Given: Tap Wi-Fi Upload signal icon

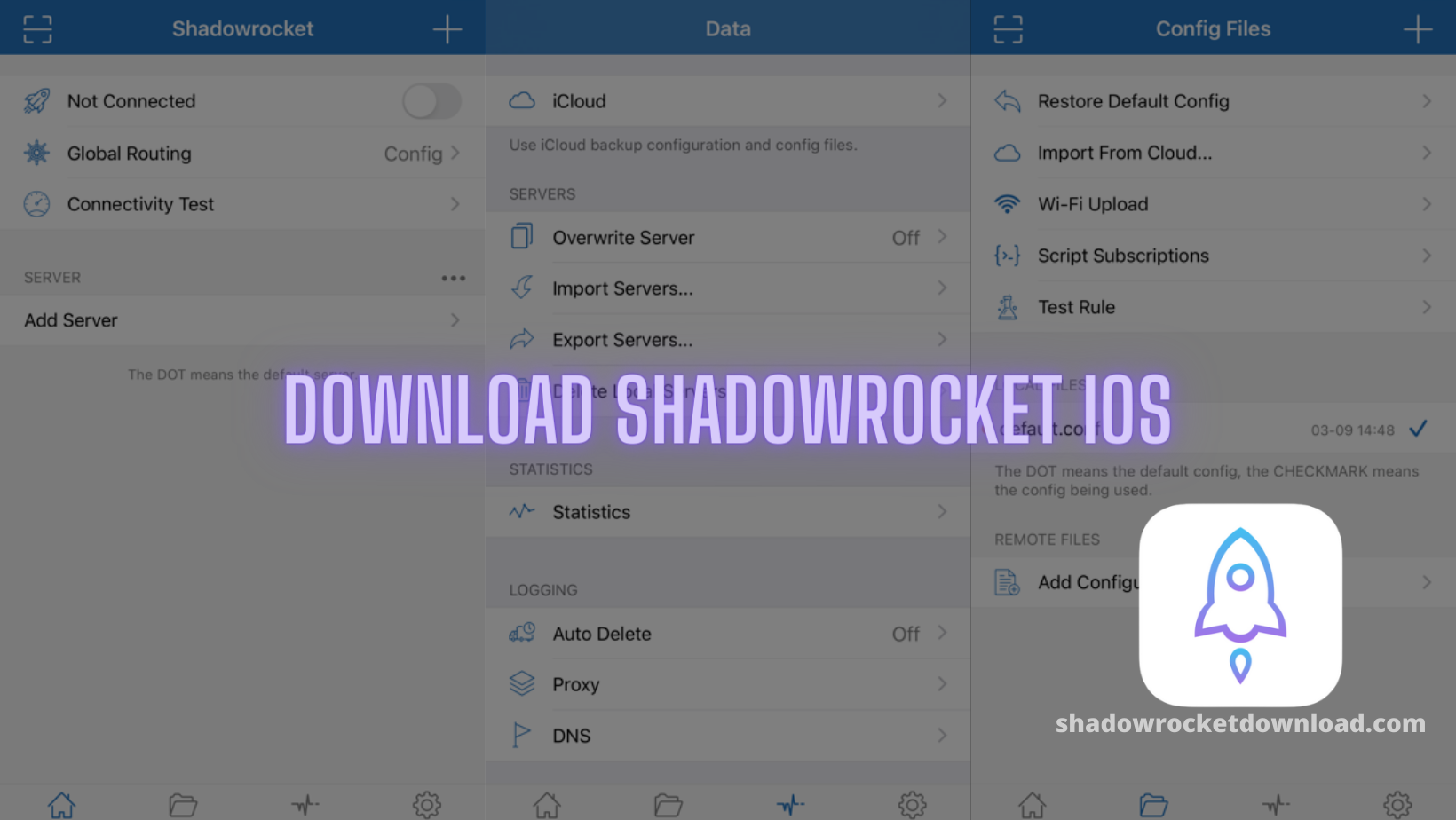Looking at the screenshot, I should [x=1008, y=204].
